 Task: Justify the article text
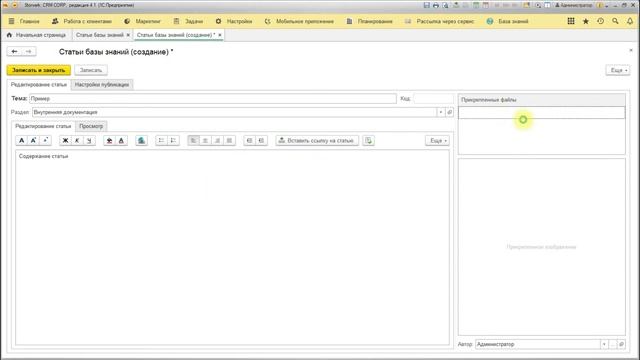coord(229,140)
